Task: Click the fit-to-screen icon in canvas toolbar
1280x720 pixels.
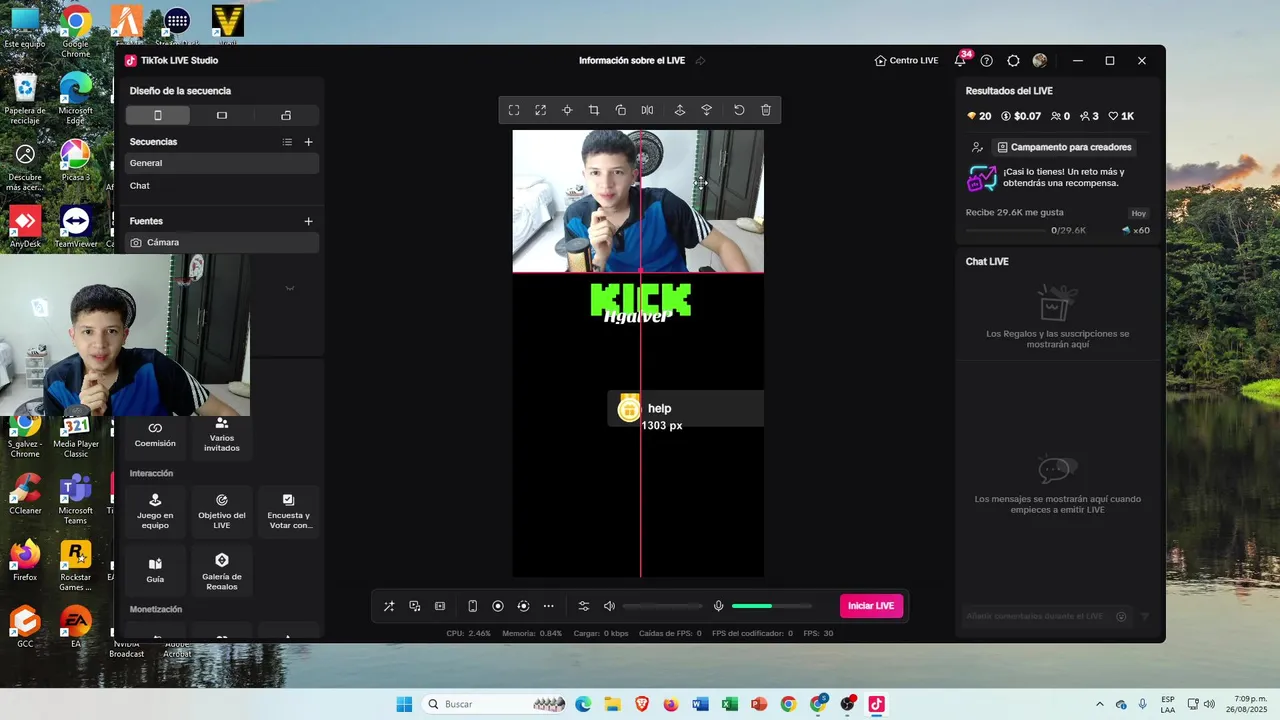Action: click(x=514, y=110)
